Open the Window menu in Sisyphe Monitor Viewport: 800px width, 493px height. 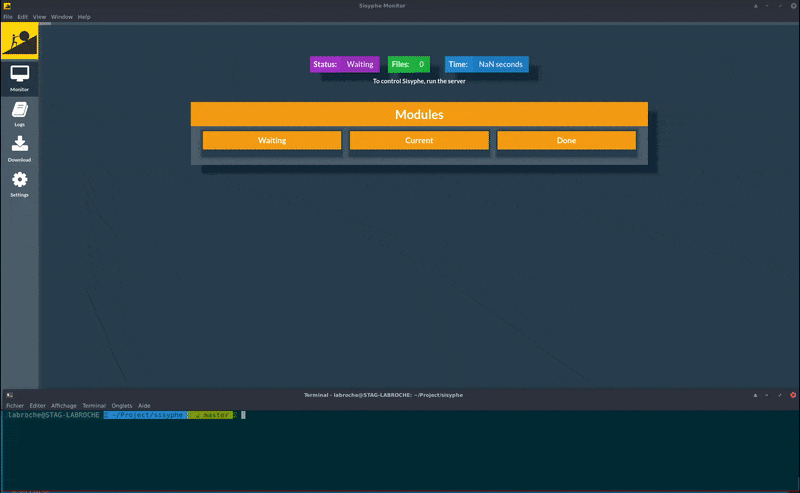(62, 17)
